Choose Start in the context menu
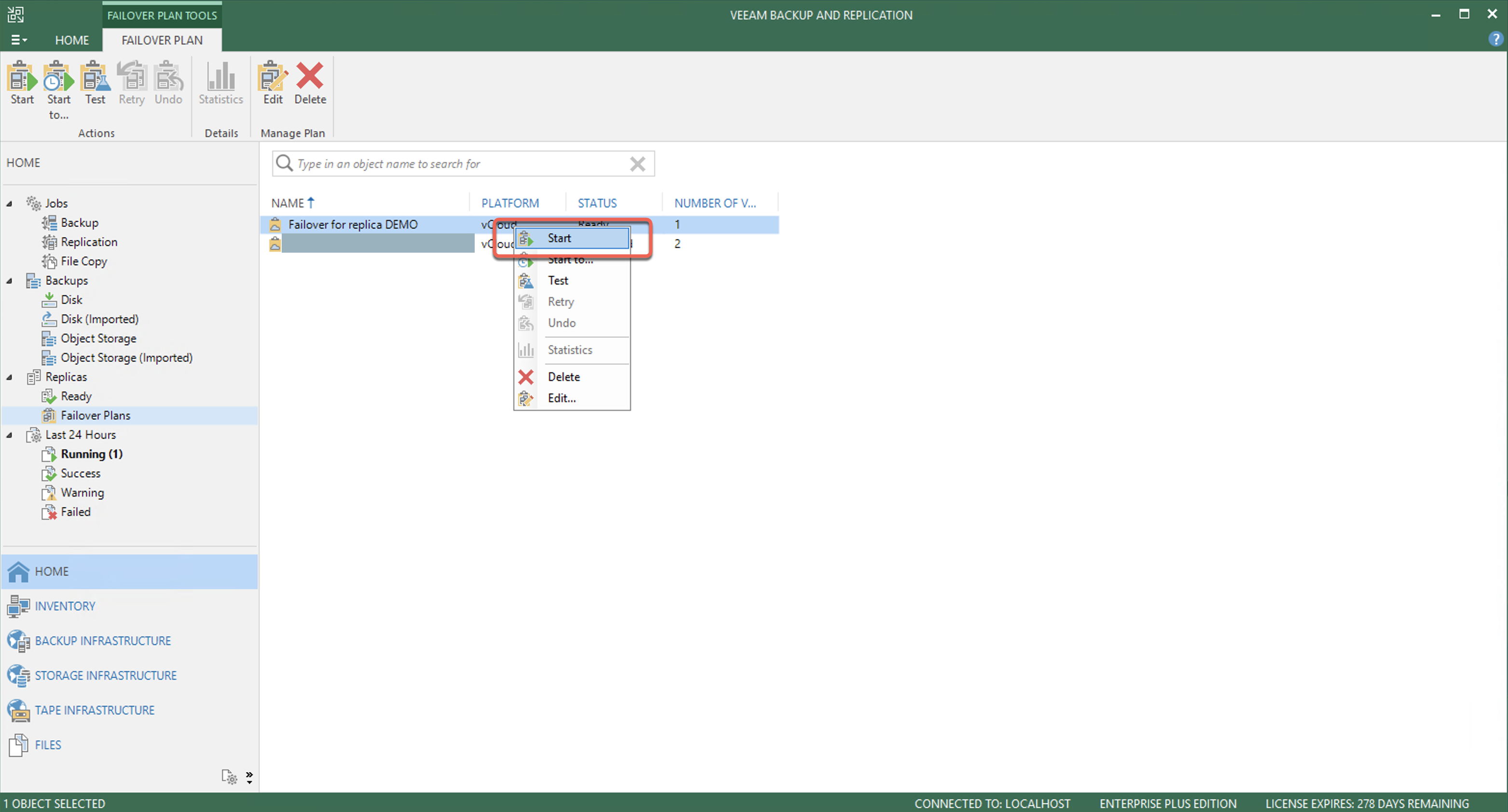Viewport: 1508px width, 812px height. coord(559,238)
